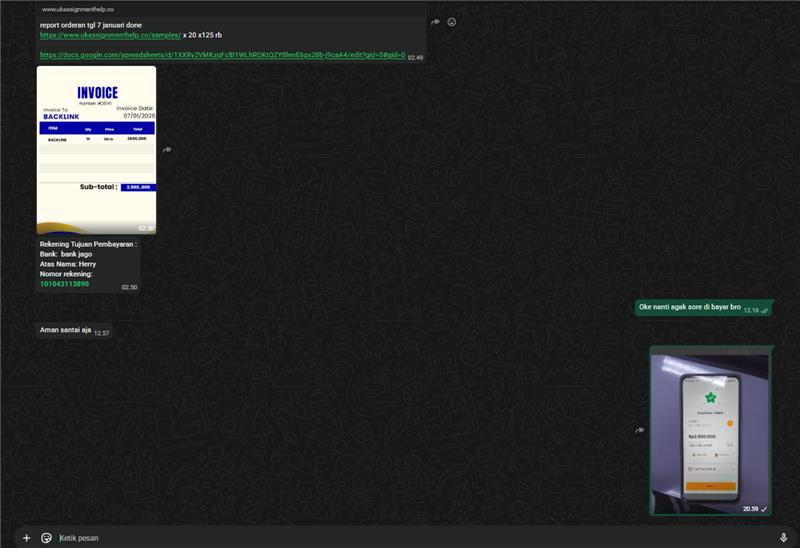The height and width of the screenshot is (548, 800).
Task: Click the 20.59 timestamp on payment photo
Action: [750, 509]
